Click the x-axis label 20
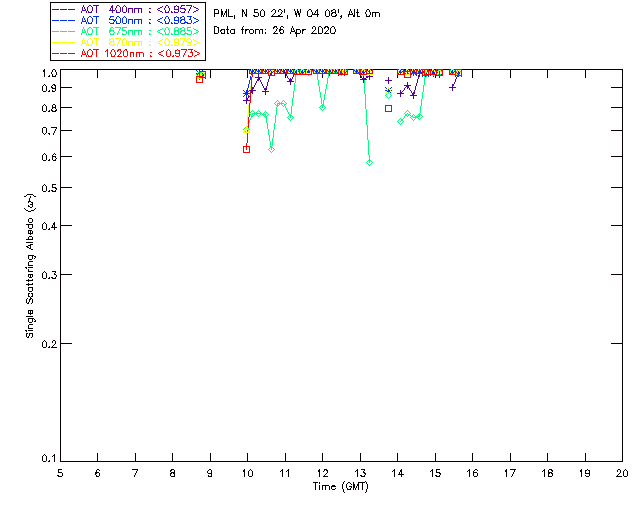The height and width of the screenshot is (512, 640). pyautogui.click(x=622, y=473)
